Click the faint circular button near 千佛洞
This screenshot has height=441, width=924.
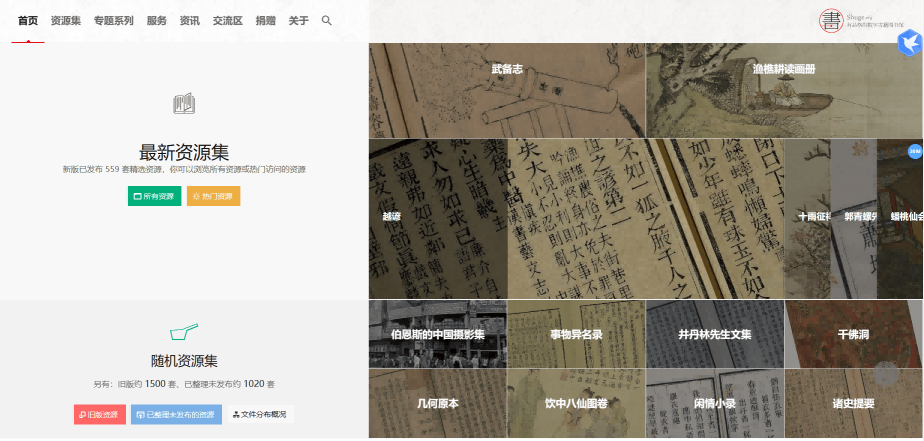click(886, 374)
